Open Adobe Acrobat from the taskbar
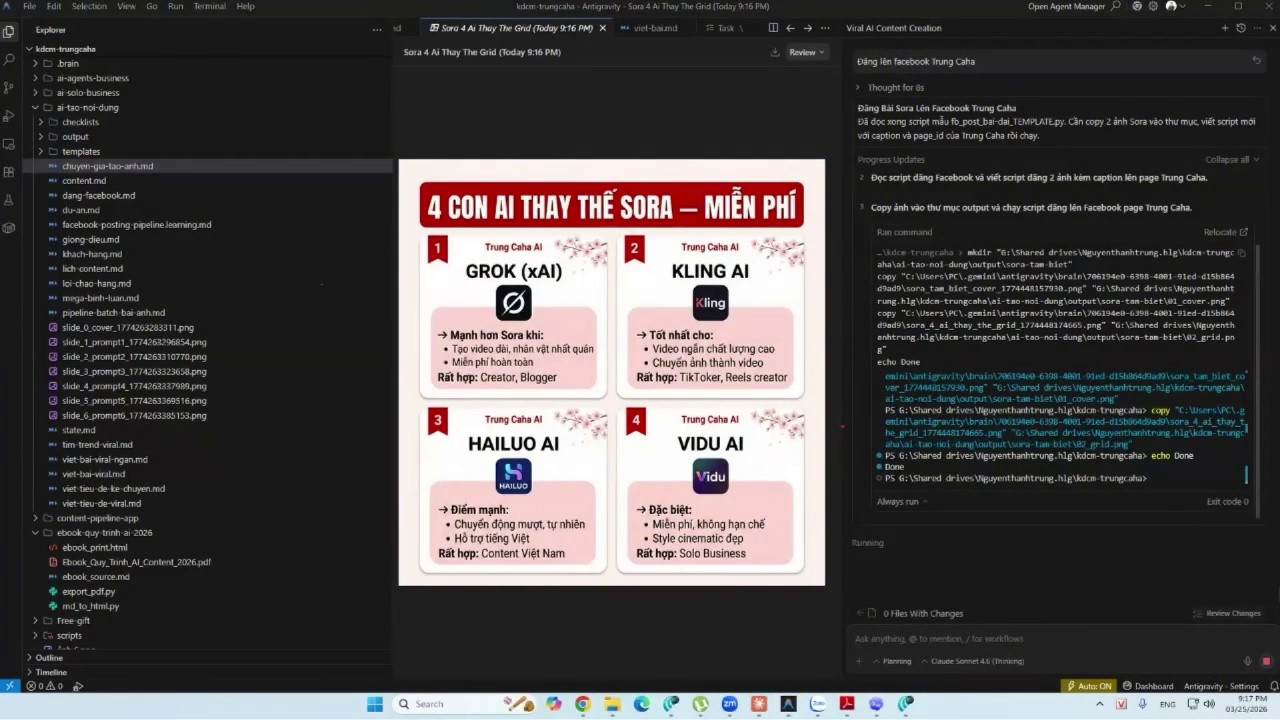Viewport: 1280px width, 720px height. [846, 704]
